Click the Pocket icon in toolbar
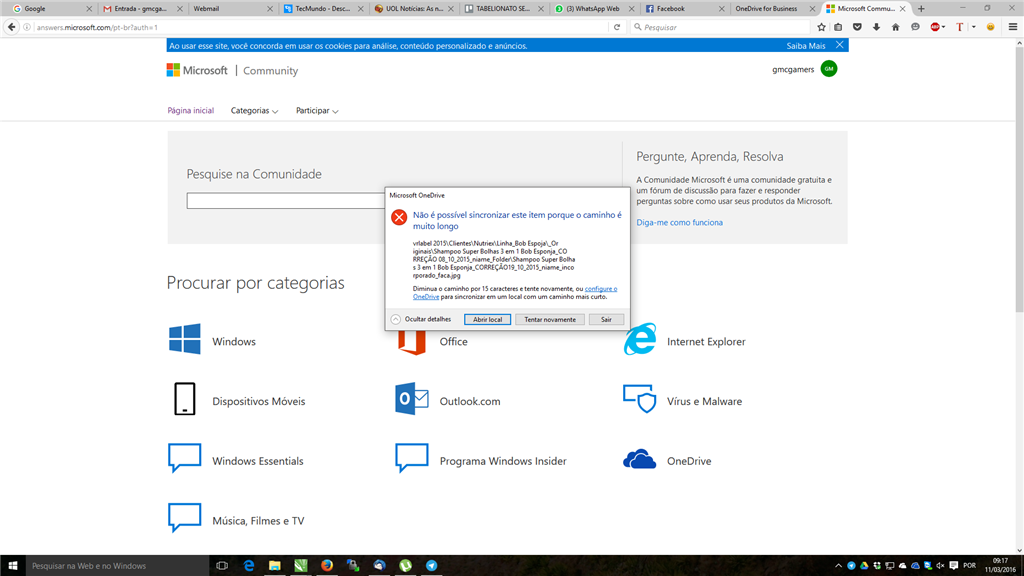This screenshot has height=576, width=1024. [857, 27]
